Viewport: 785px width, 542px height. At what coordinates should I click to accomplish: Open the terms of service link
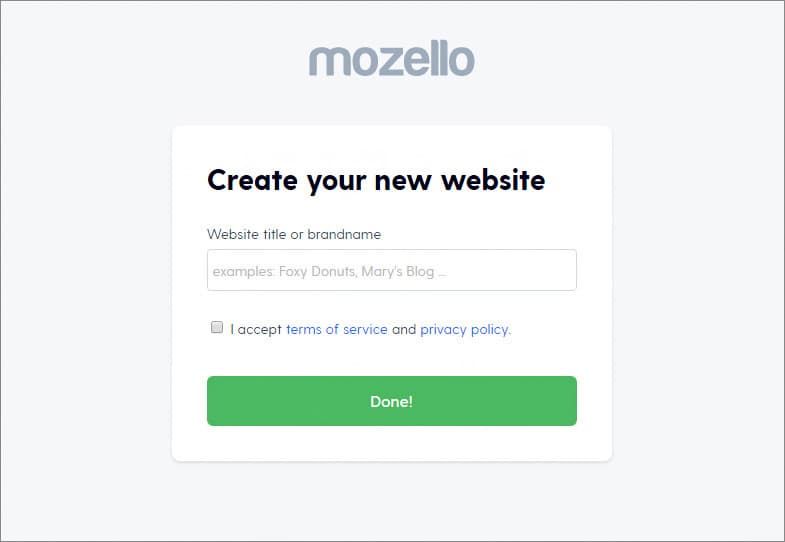point(336,329)
